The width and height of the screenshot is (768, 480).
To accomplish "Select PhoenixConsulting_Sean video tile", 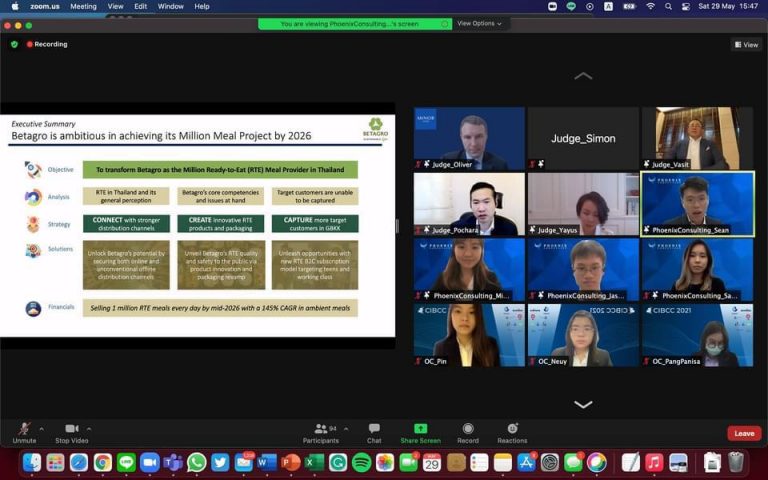I will click(x=697, y=204).
